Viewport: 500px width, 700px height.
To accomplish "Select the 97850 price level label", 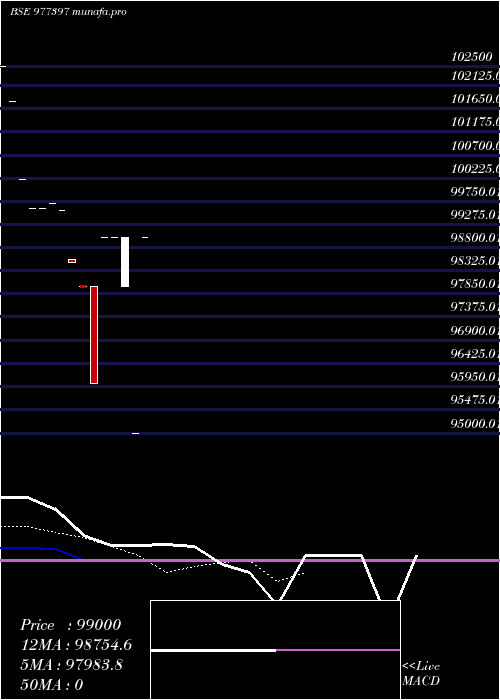I will coord(475,284).
